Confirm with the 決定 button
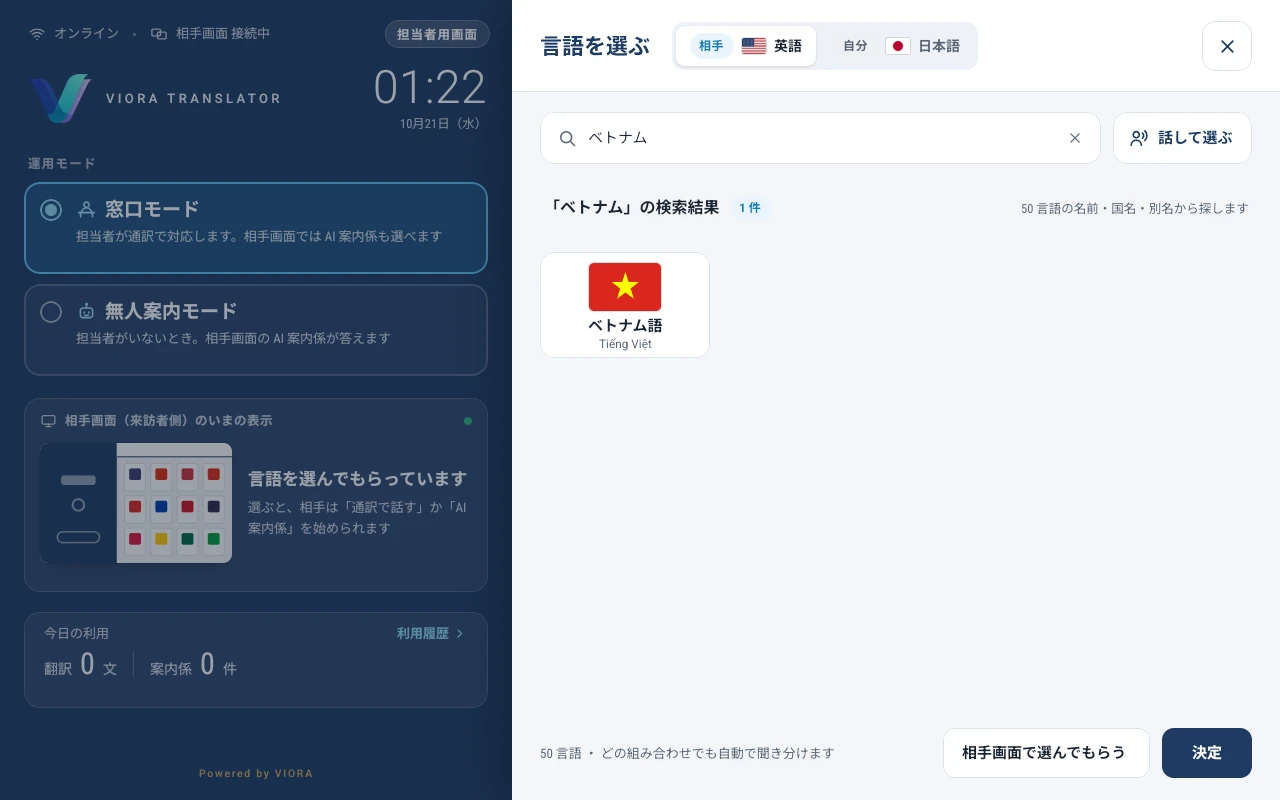This screenshot has width=1280, height=800. coord(1207,753)
